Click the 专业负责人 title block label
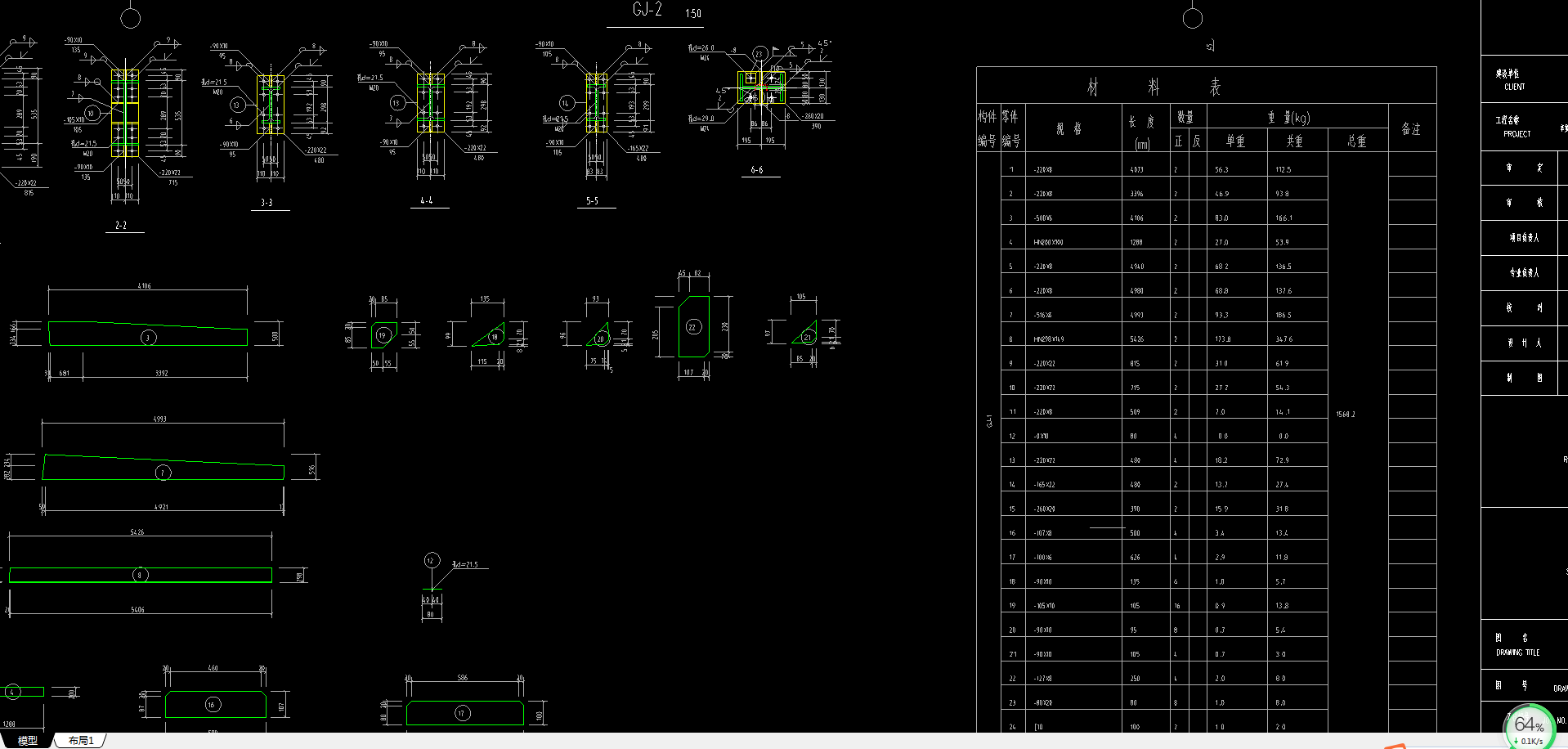1568x749 pixels. pyautogui.click(x=1524, y=273)
